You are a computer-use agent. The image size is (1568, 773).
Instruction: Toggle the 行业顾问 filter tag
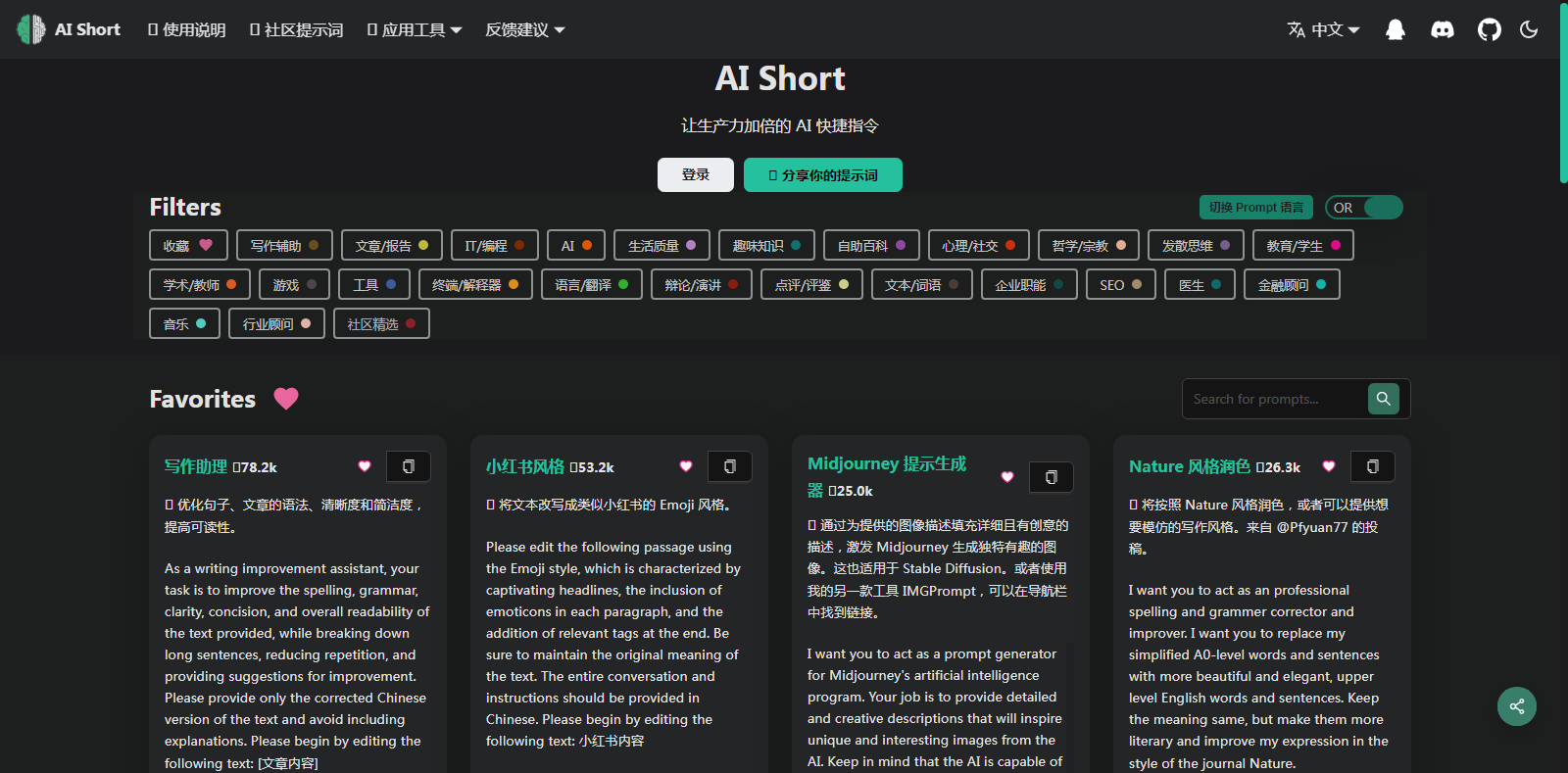pos(276,323)
